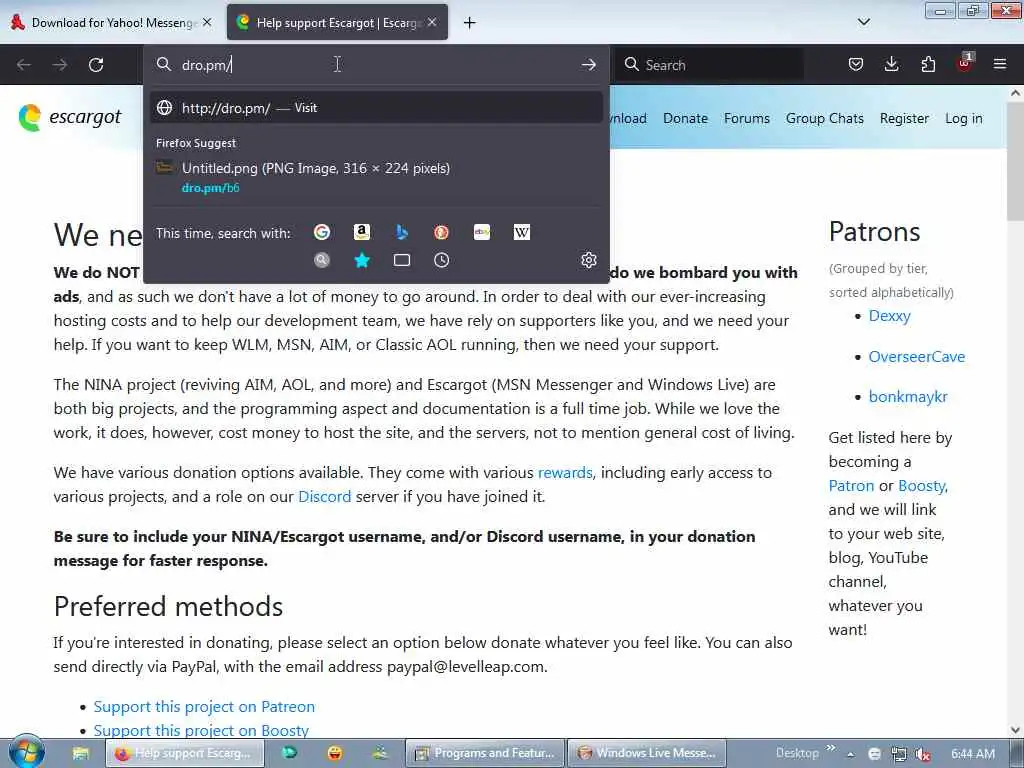Show hidden tray icons arrow
This screenshot has height=768, width=1024.
point(850,754)
